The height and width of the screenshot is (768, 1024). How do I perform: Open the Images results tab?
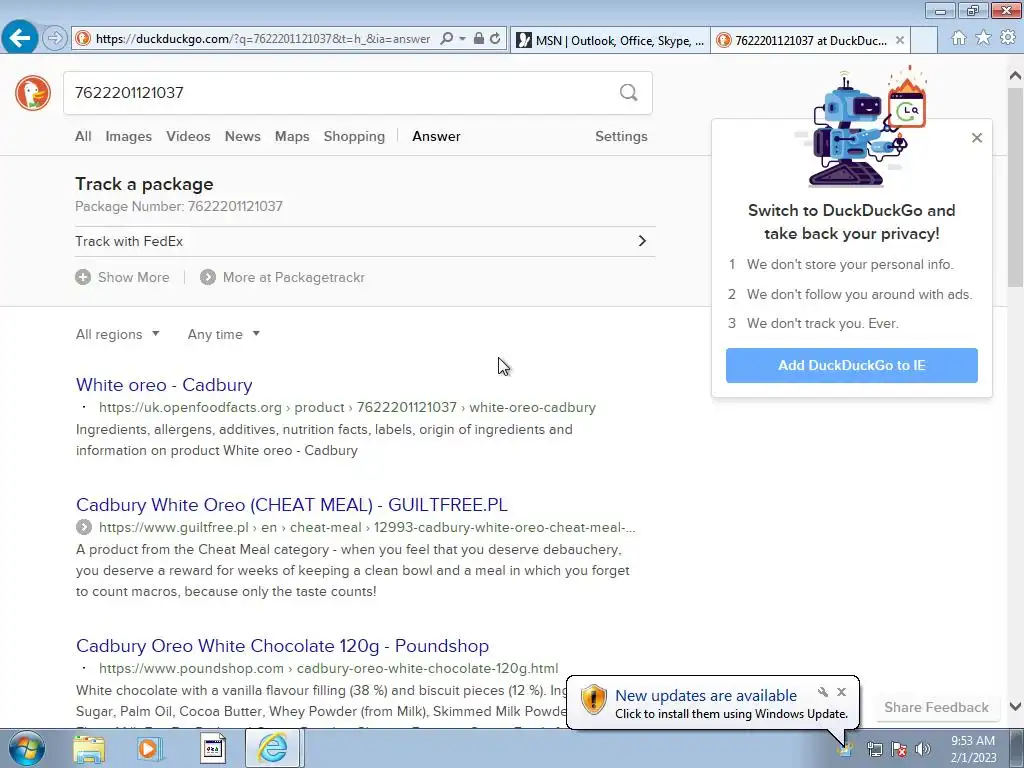(129, 136)
